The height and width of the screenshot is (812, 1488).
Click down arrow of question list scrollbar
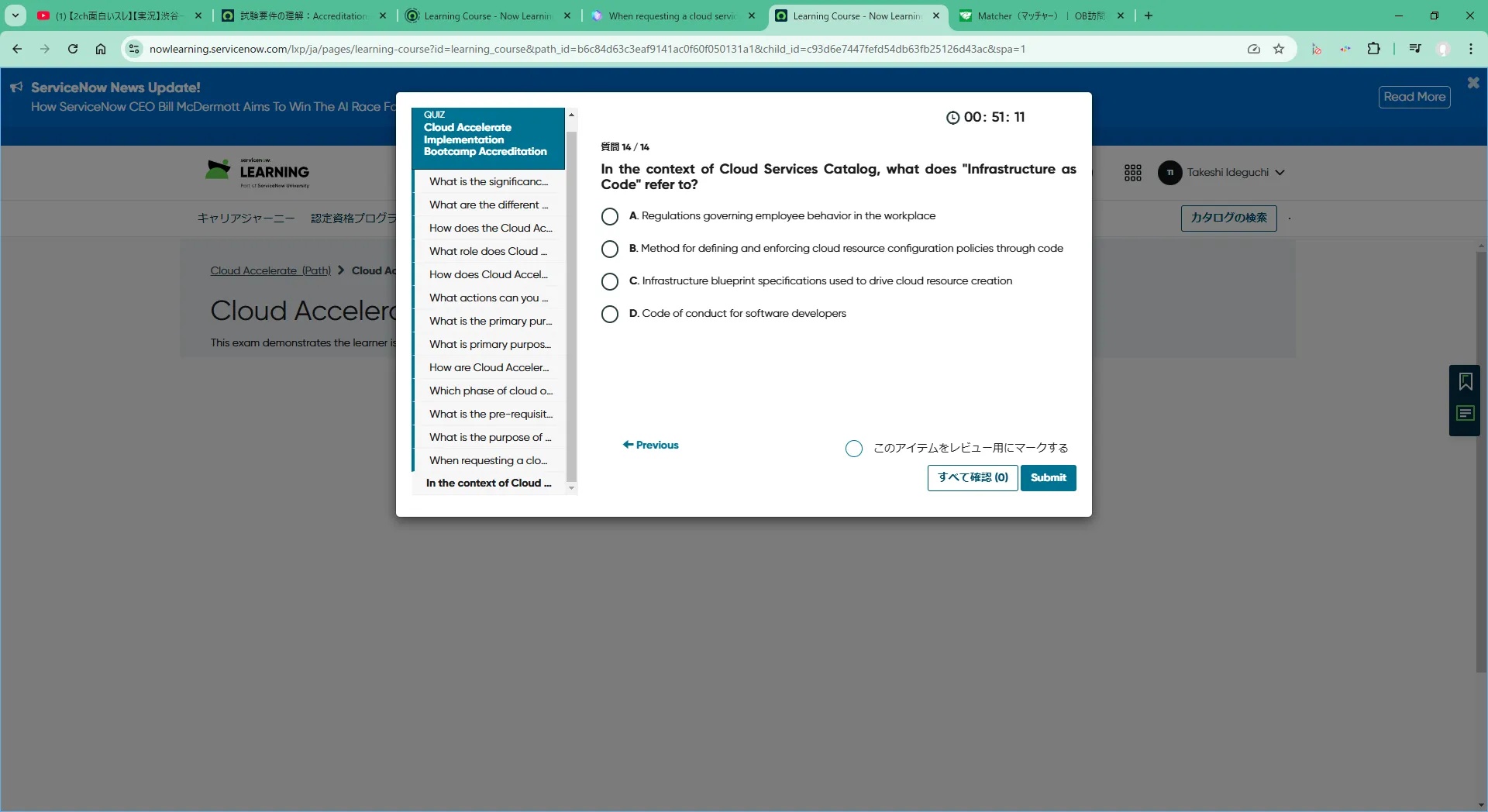pos(572,488)
